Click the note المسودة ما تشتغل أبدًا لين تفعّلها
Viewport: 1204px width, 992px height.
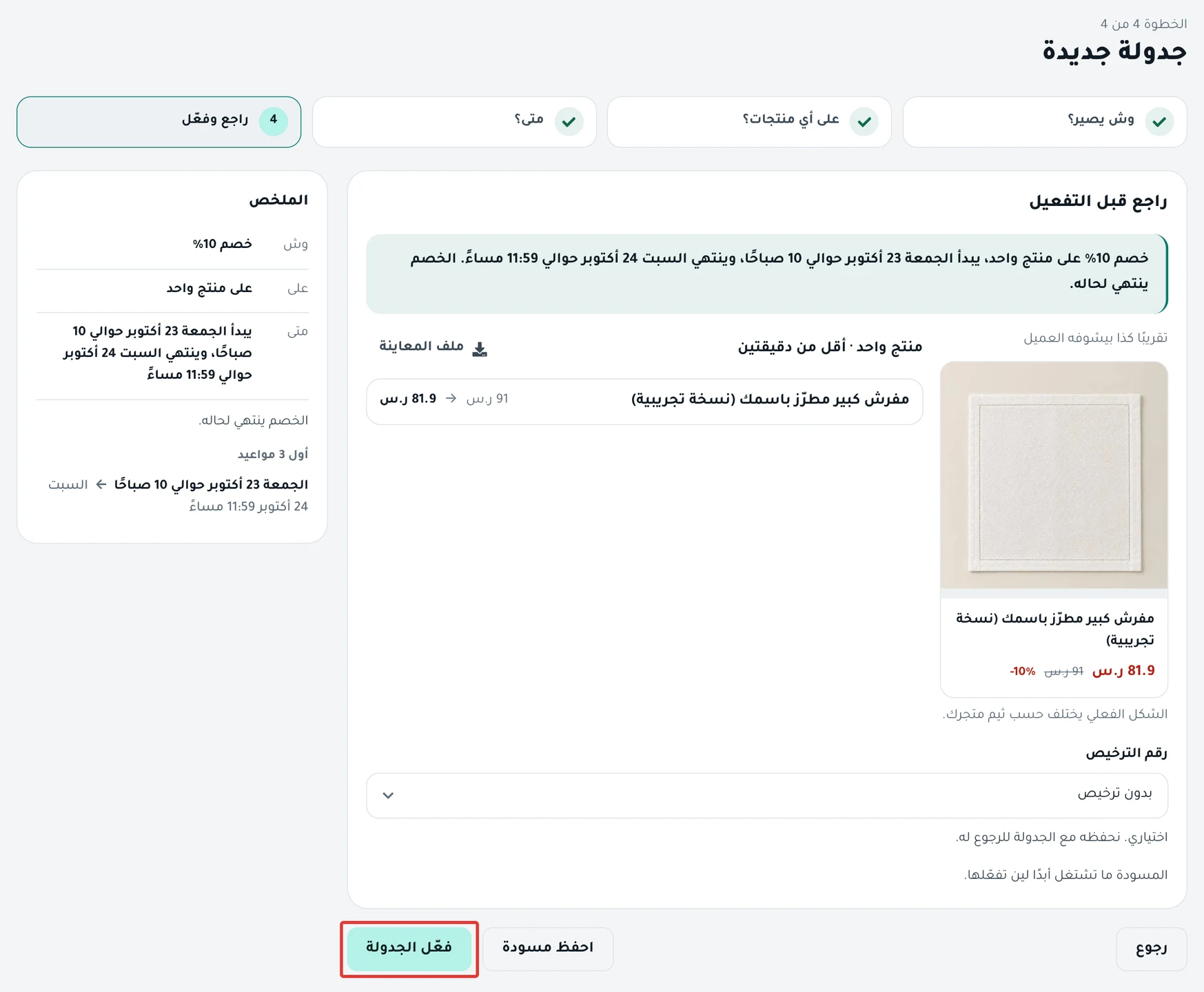pos(1065,876)
